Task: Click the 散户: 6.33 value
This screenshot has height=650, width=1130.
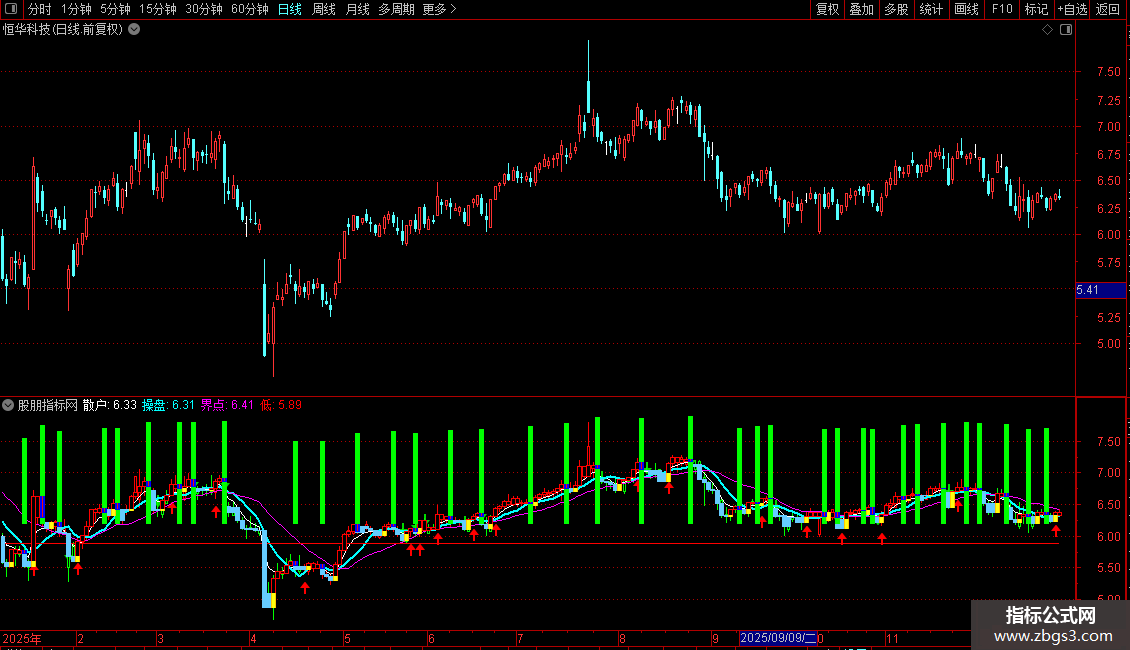Action: pyautogui.click(x=110, y=405)
